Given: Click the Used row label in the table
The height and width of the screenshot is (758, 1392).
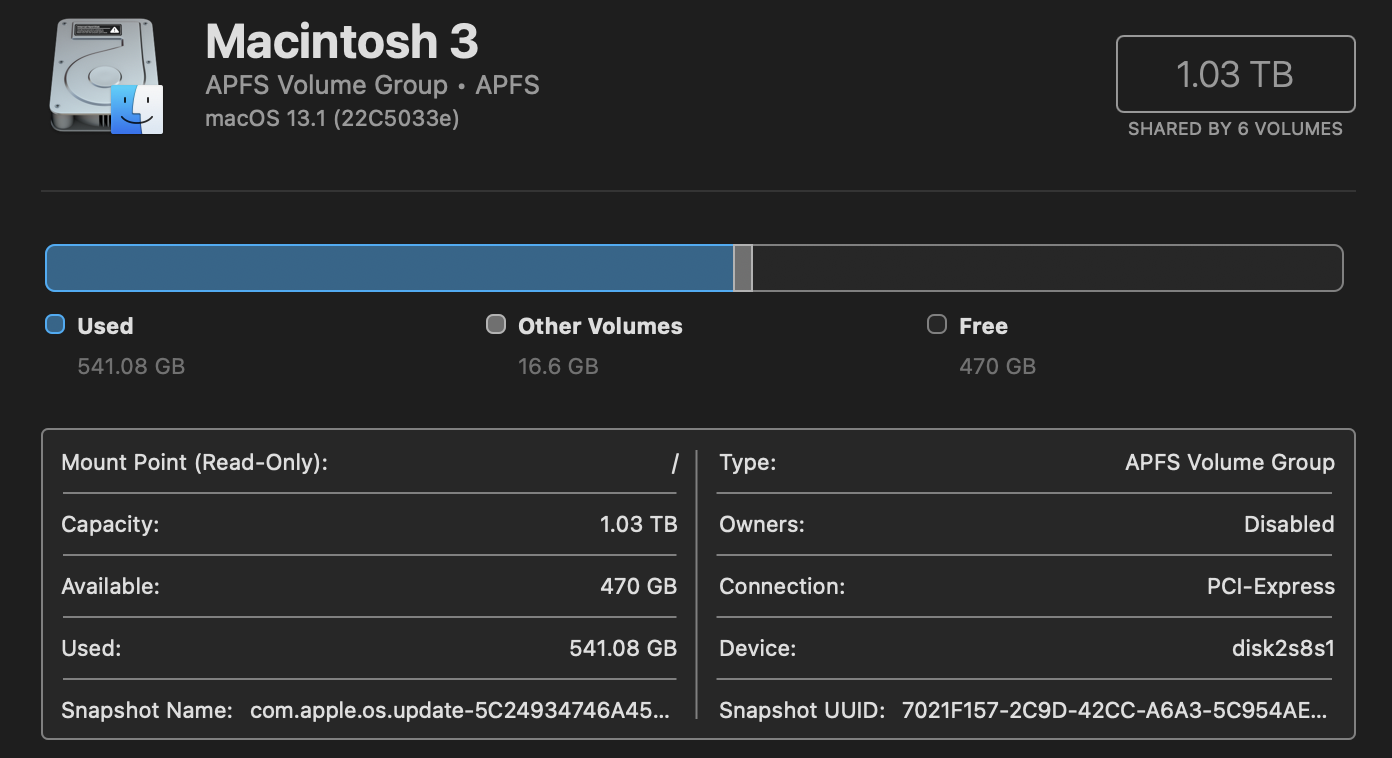Looking at the screenshot, I should (91, 648).
